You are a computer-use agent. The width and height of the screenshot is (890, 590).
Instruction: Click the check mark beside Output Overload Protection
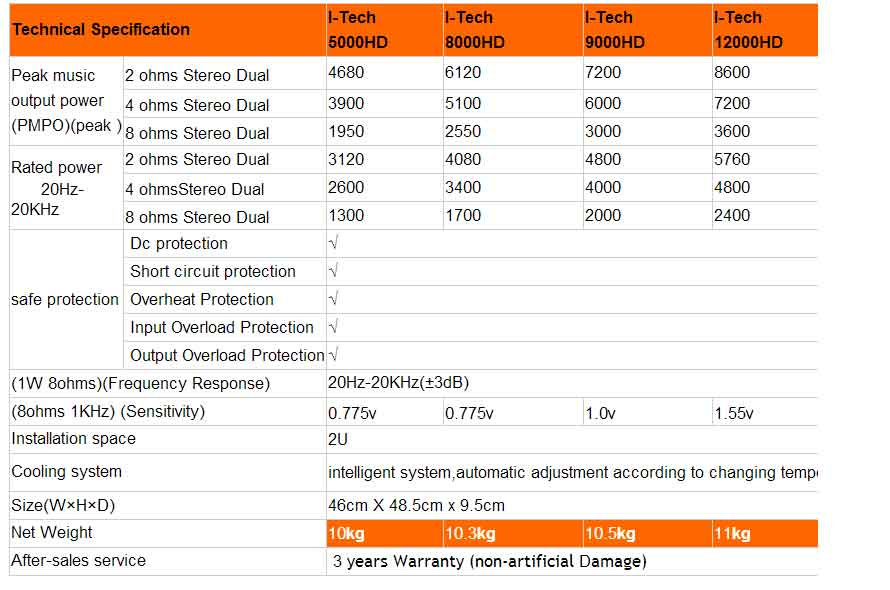pos(333,355)
